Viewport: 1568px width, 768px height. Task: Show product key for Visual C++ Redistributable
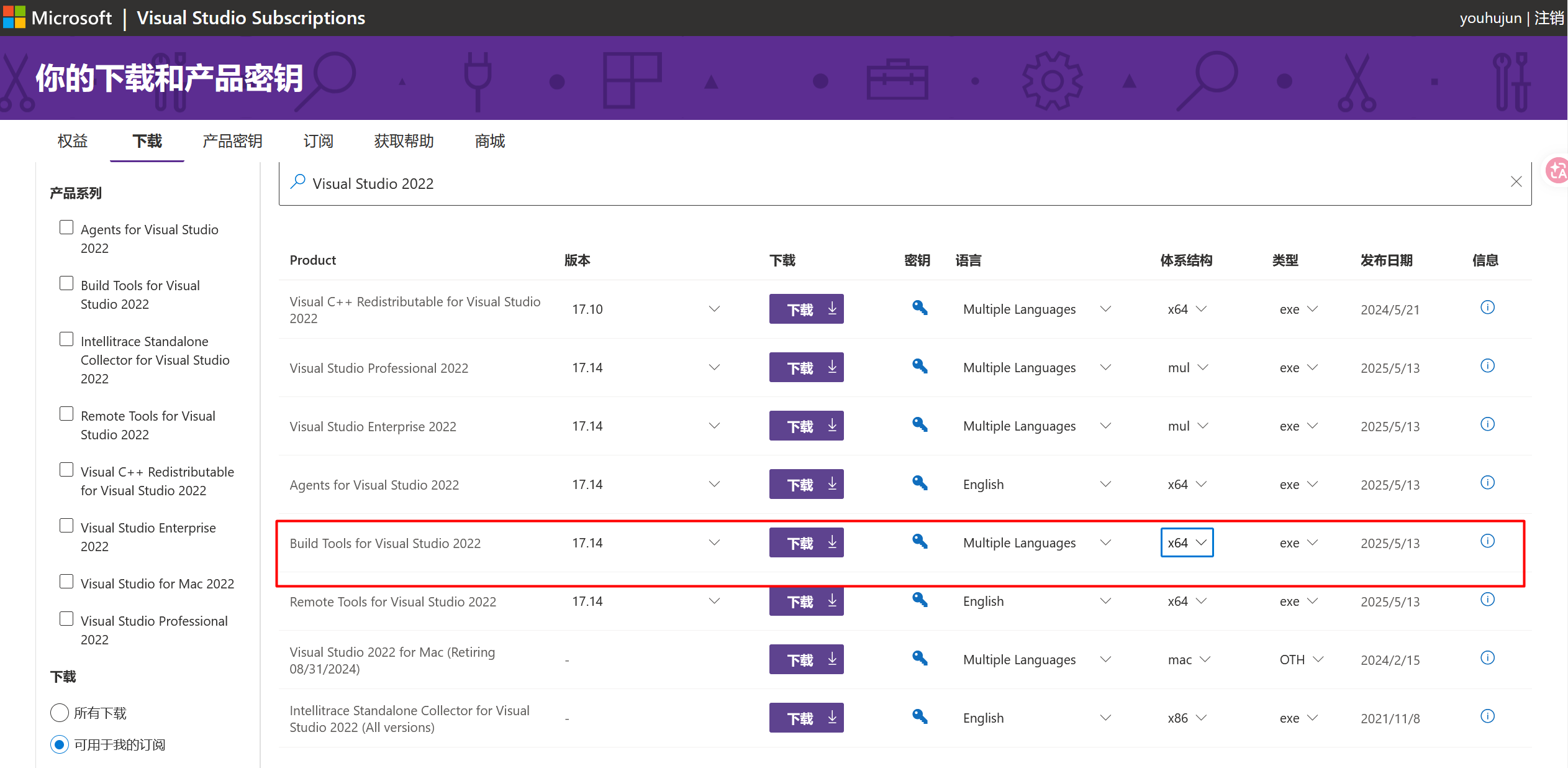(x=920, y=308)
